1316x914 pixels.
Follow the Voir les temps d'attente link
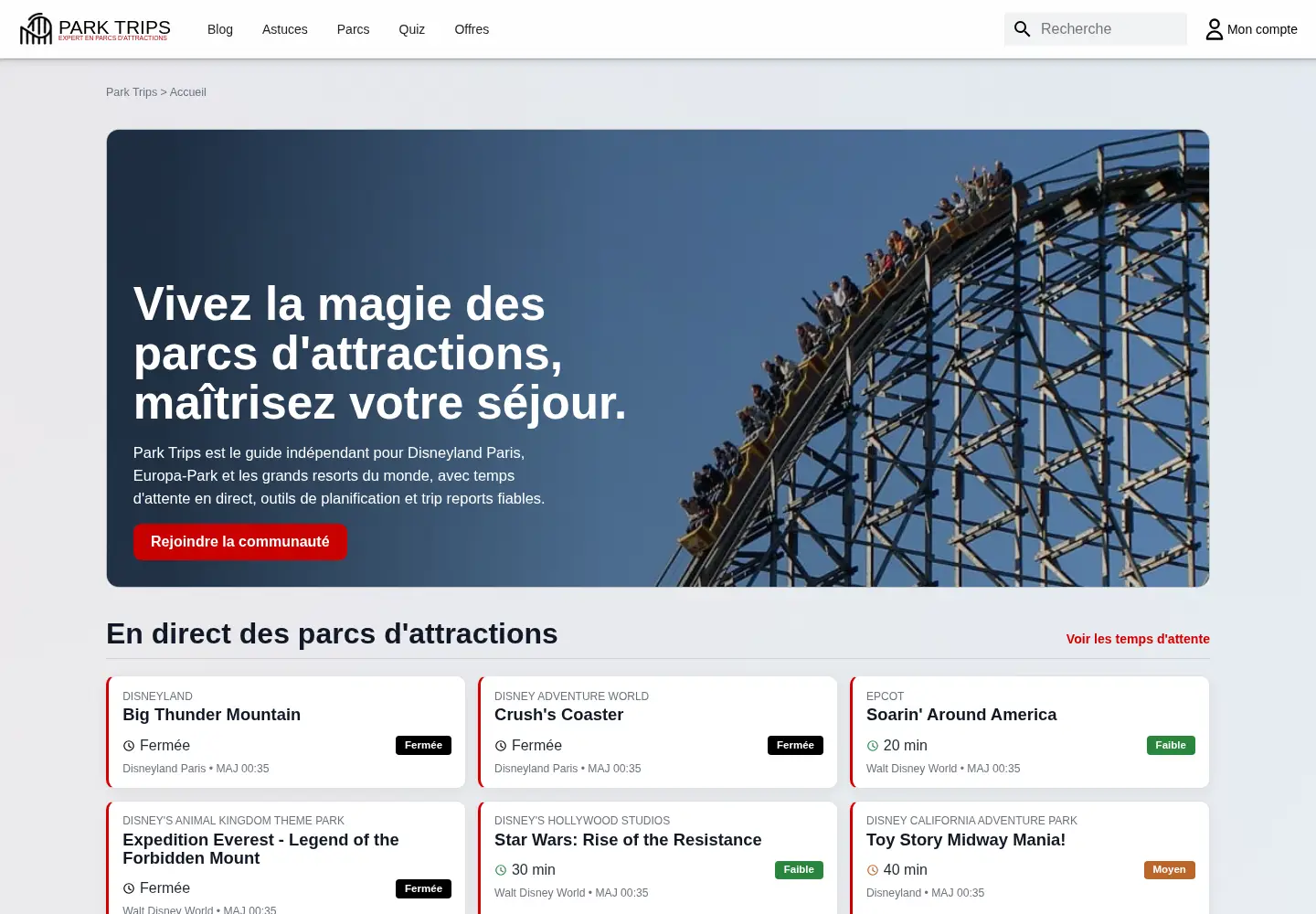tap(1138, 639)
